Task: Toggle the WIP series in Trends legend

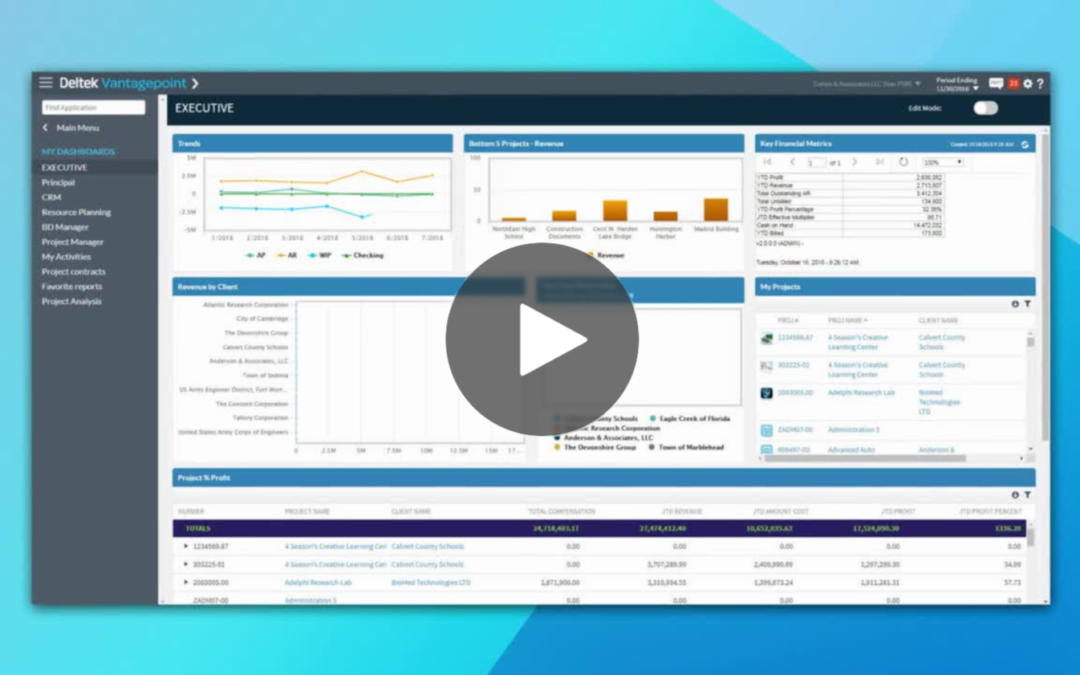Action: [x=320, y=256]
